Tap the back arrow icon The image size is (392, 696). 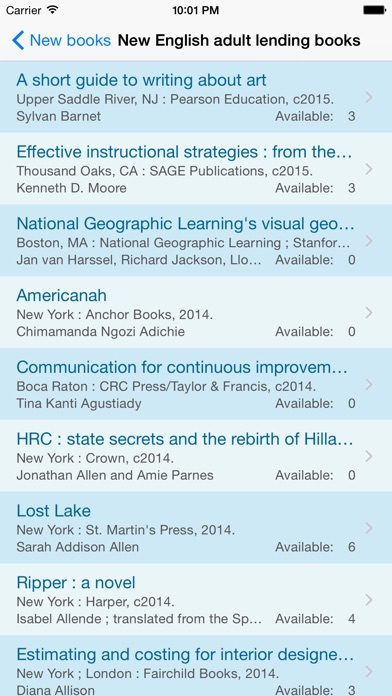coord(18,40)
